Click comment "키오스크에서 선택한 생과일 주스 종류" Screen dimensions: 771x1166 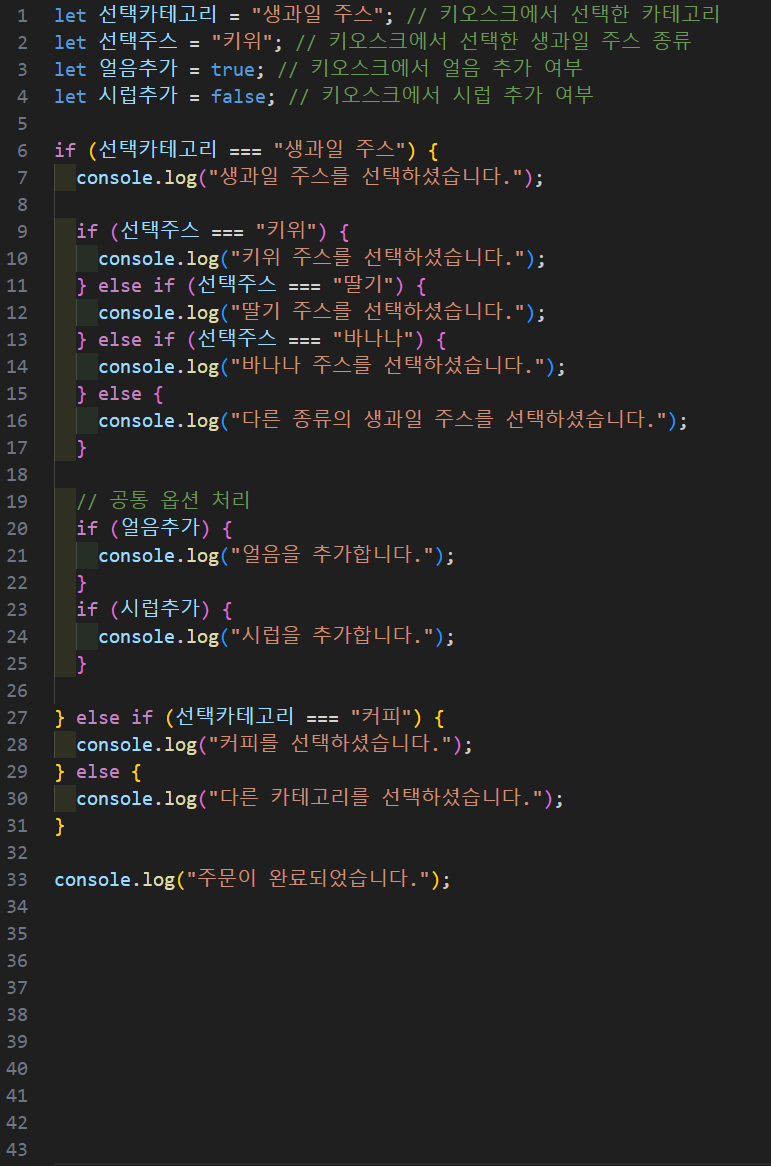[510, 42]
